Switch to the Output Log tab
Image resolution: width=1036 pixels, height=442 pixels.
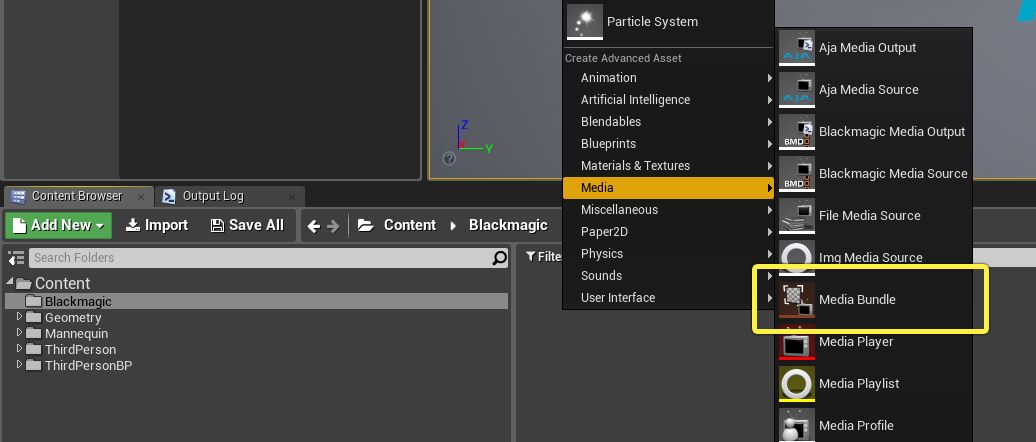[x=212, y=196]
